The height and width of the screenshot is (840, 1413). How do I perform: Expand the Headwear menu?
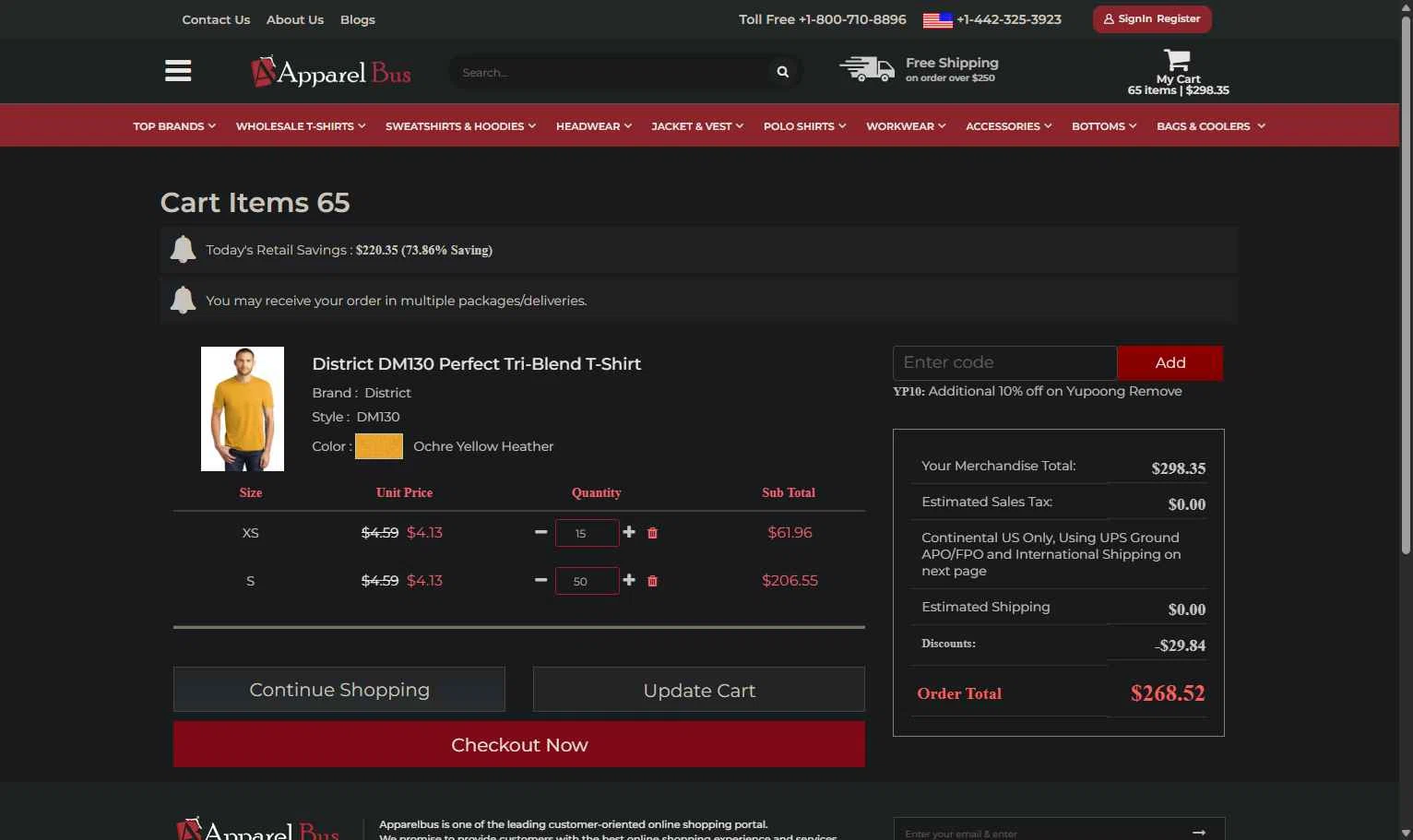pyautogui.click(x=594, y=126)
